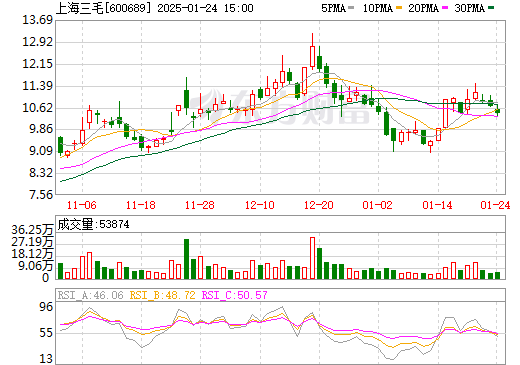Select the 01-14 date axis label

pyautogui.click(x=437, y=205)
